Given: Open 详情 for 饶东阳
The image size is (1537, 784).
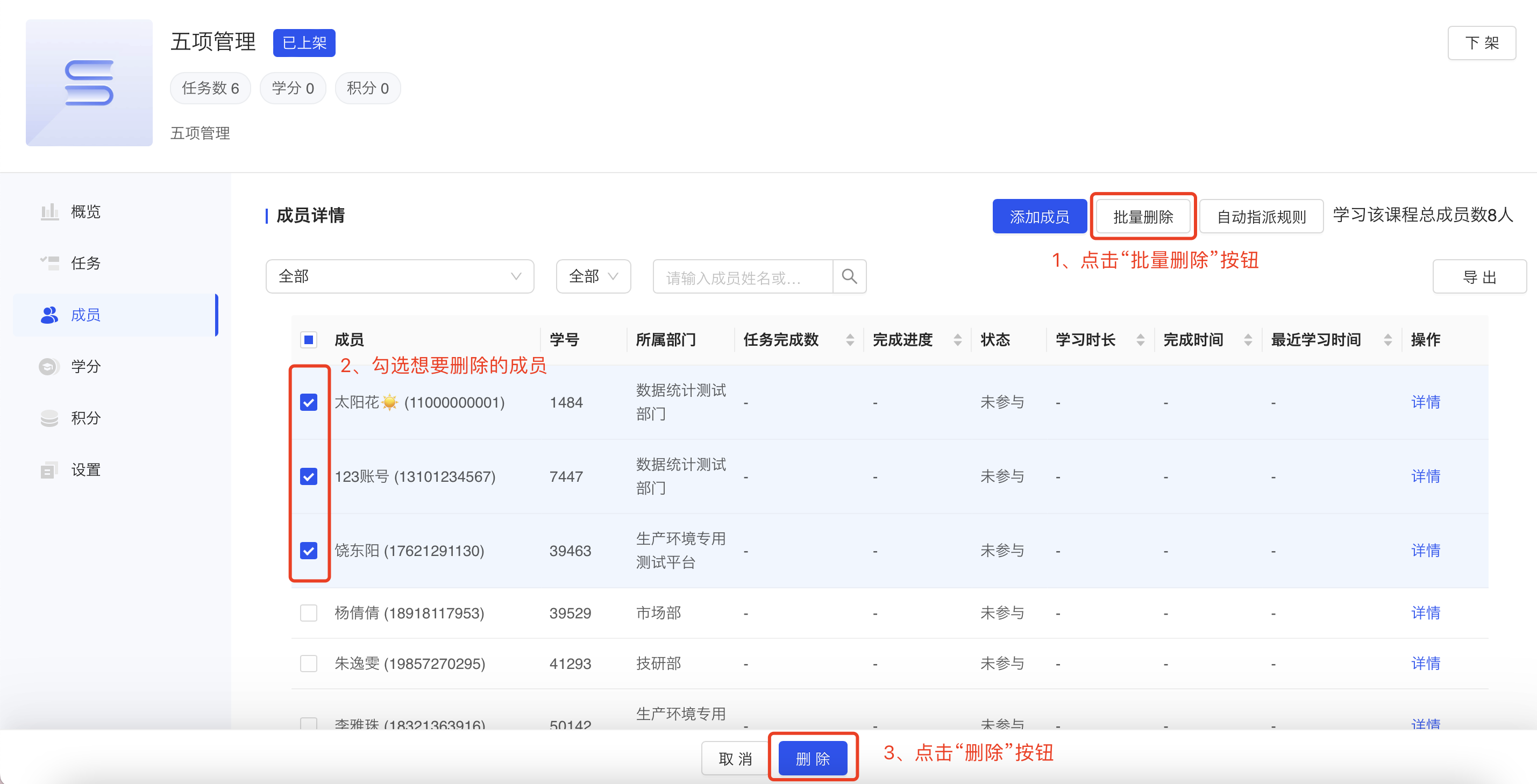Looking at the screenshot, I should point(1426,550).
